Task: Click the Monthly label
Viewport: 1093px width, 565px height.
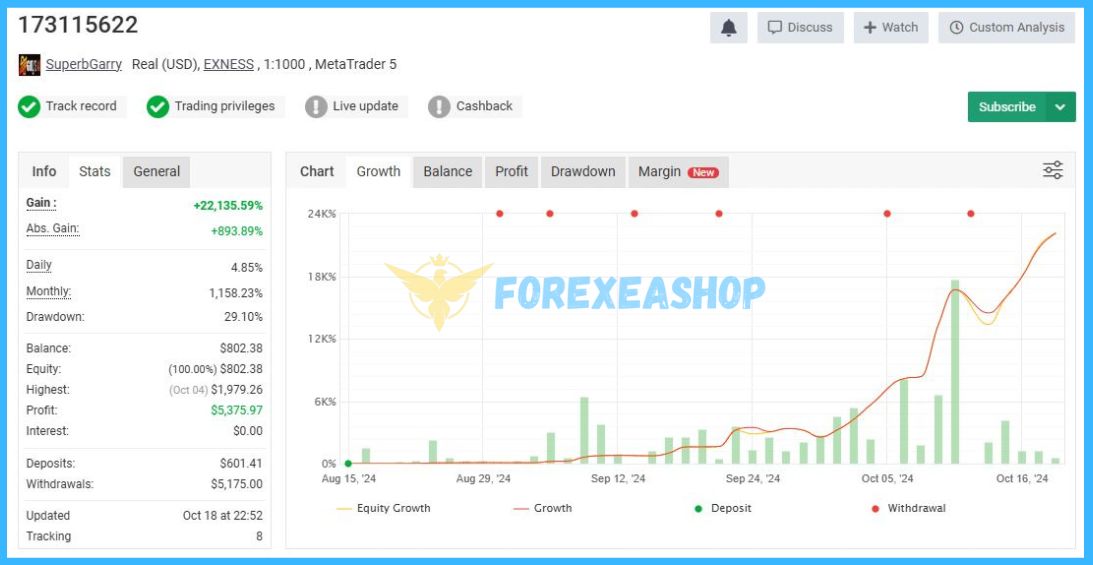Action: tap(49, 292)
